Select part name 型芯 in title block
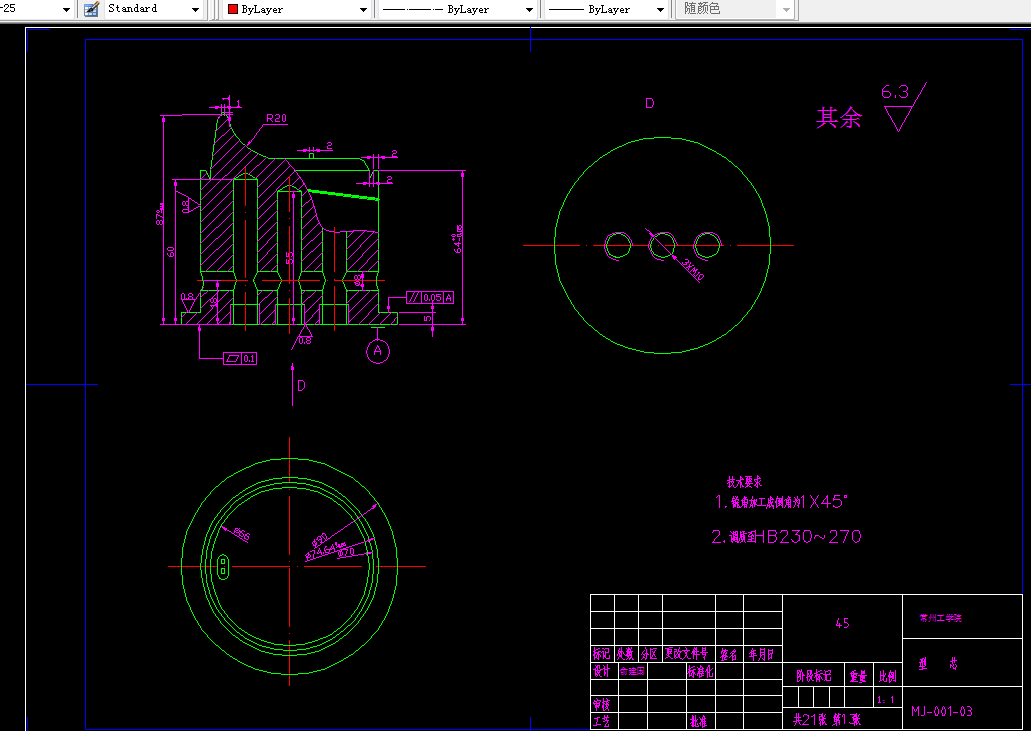Image resolution: width=1031 pixels, height=731 pixels. [939, 665]
